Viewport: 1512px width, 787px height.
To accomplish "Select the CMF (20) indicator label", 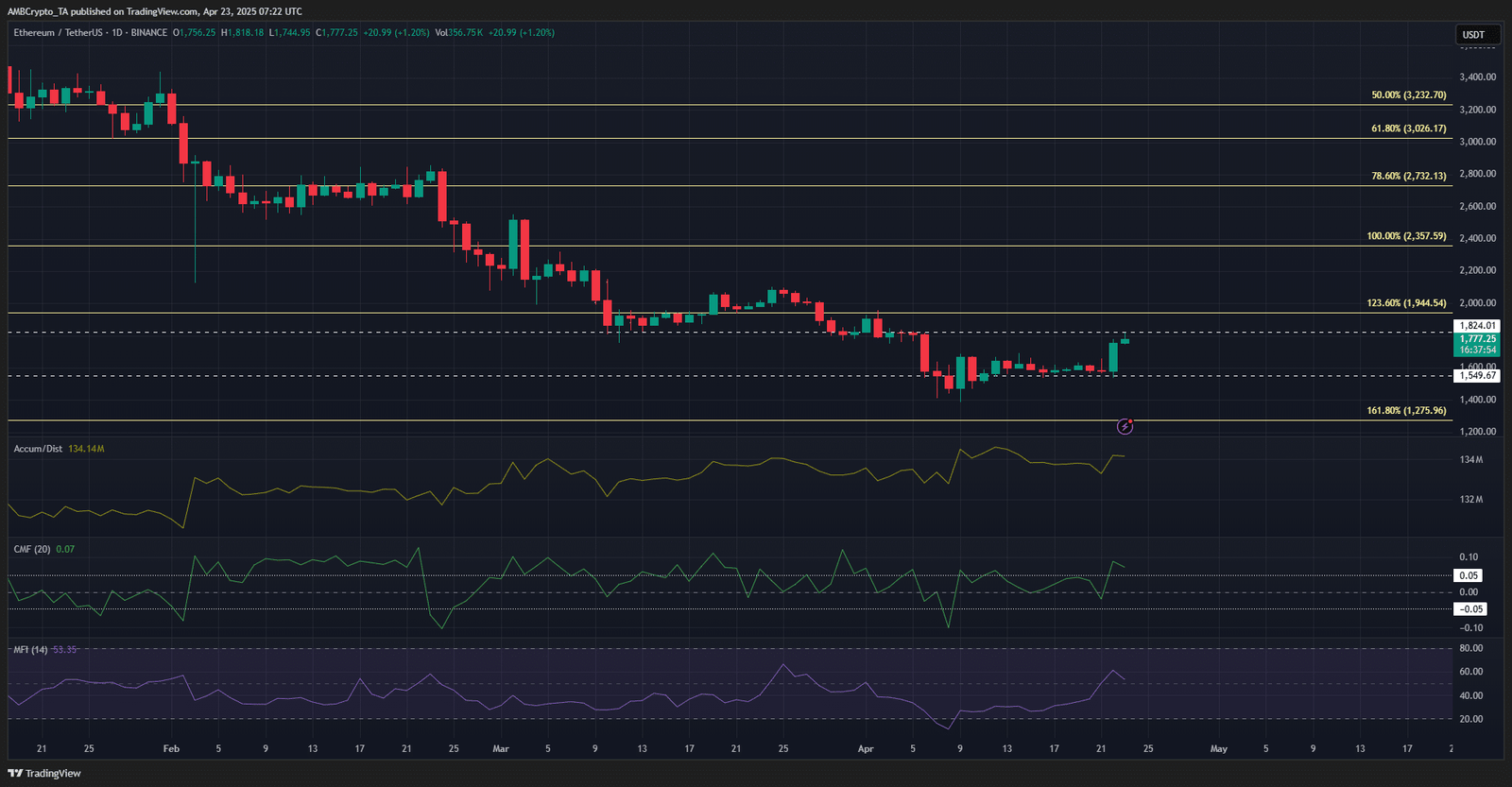I will tap(32, 549).
